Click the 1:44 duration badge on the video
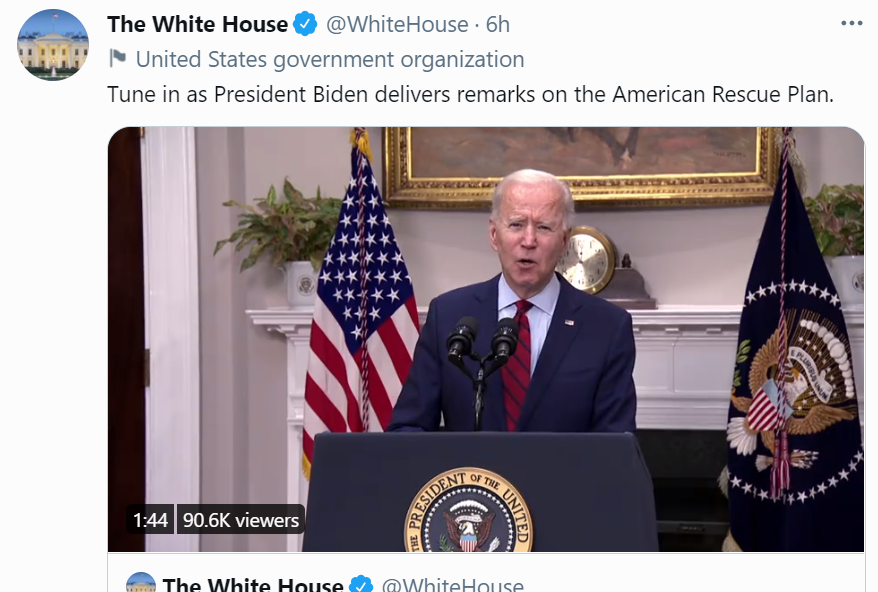878x592 pixels. pyautogui.click(x=150, y=520)
